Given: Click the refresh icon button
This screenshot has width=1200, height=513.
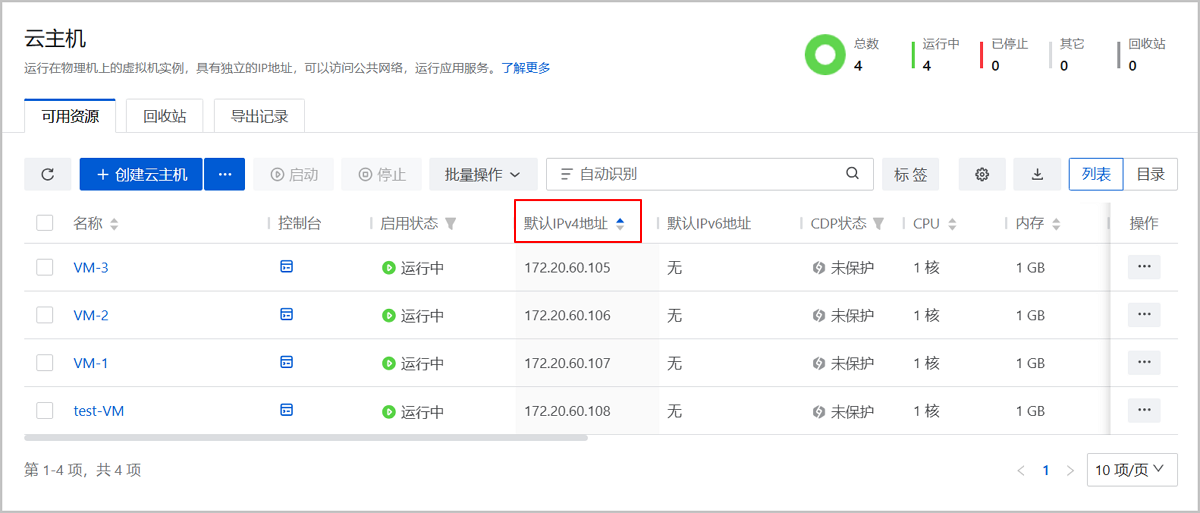Looking at the screenshot, I should (x=48, y=174).
